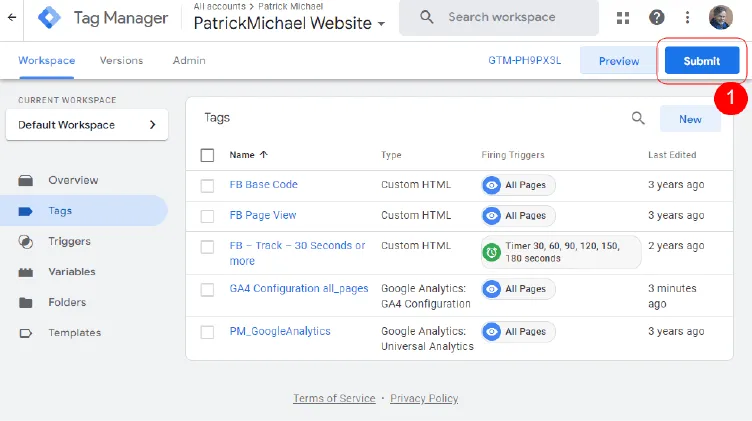Click the New tag button

coord(690,119)
